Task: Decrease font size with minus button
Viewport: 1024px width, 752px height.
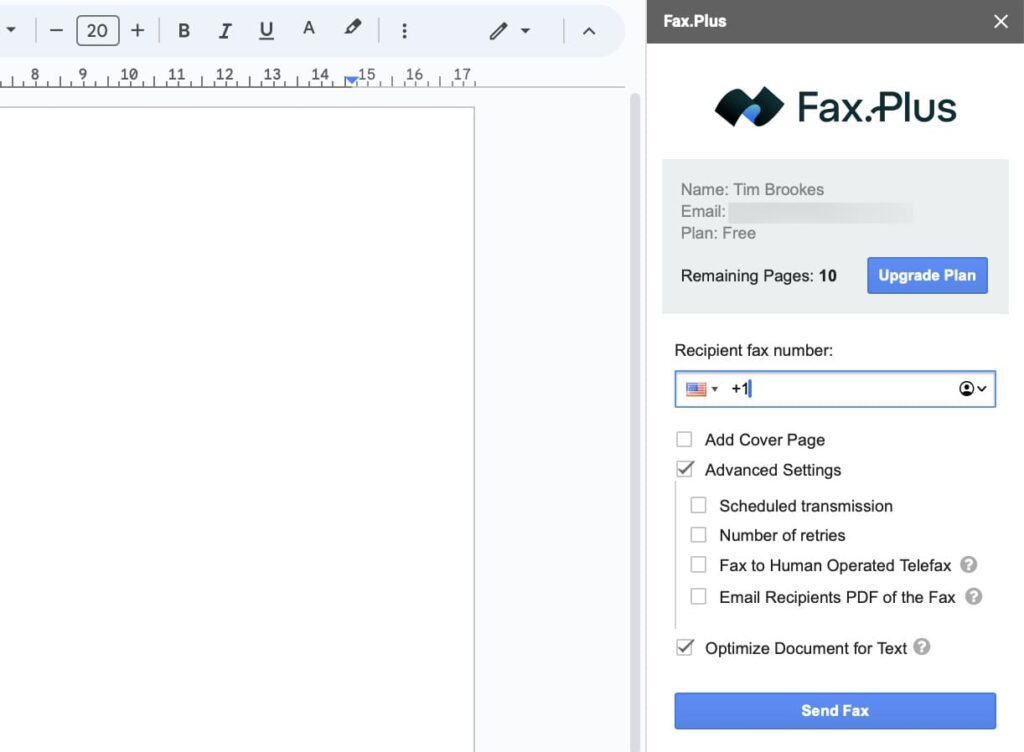Action: 56,31
